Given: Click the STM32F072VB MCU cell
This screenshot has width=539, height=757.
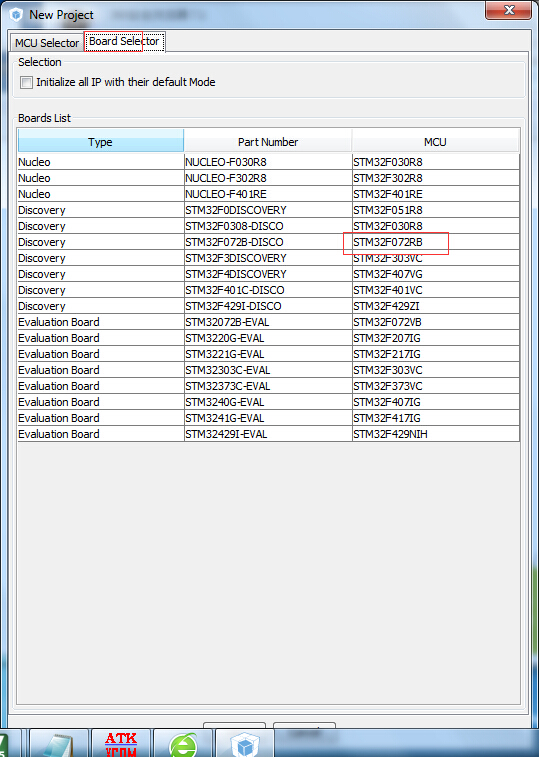Looking at the screenshot, I should (436, 322).
